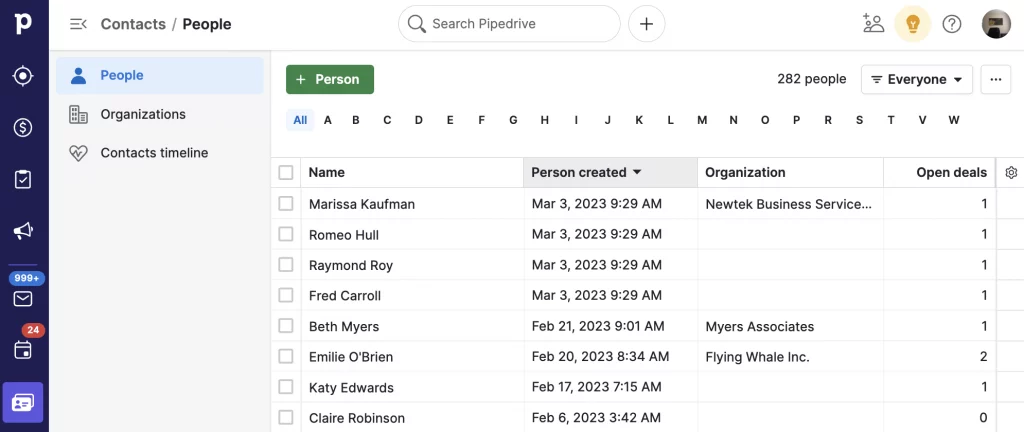
Task: Select the Beth Myers row checkbox
Action: [x=286, y=326]
